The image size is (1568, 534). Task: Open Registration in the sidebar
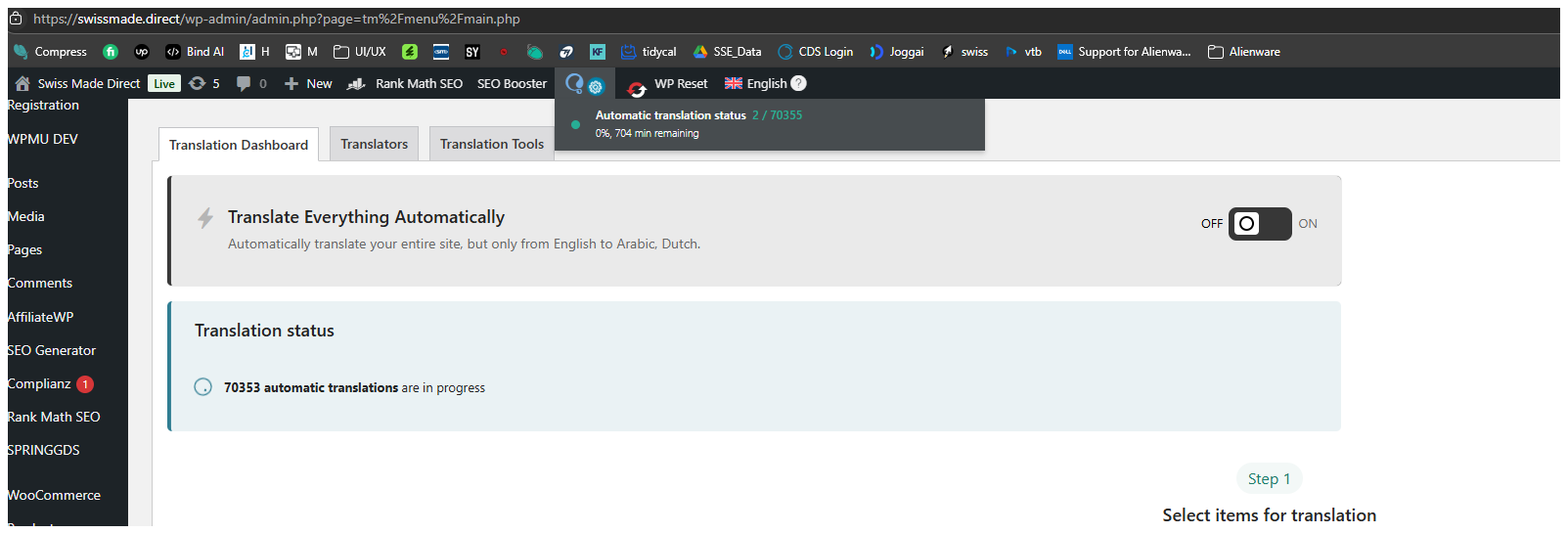[43, 105]
